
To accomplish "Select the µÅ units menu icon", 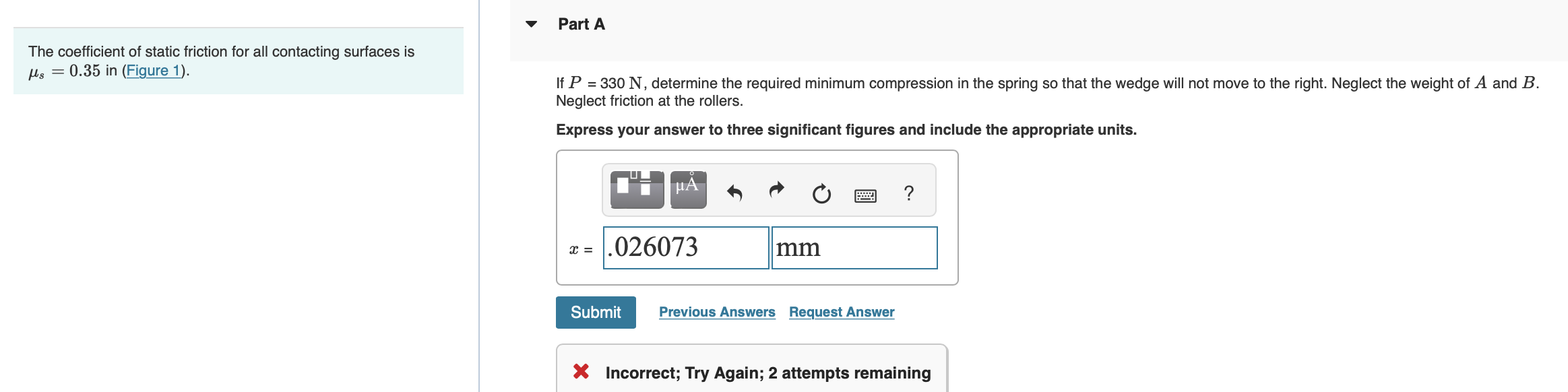I will tap(687, 189).
